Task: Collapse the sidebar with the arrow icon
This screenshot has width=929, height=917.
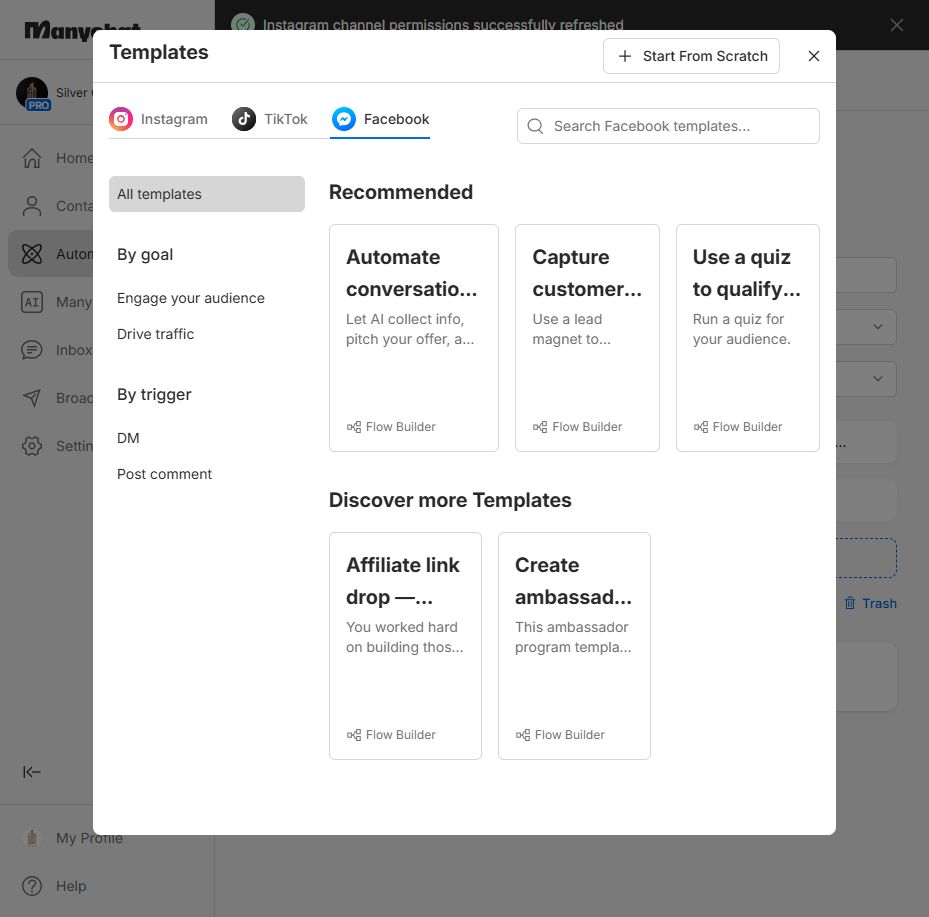Action: pyautogui.click(x=31, y=772)
